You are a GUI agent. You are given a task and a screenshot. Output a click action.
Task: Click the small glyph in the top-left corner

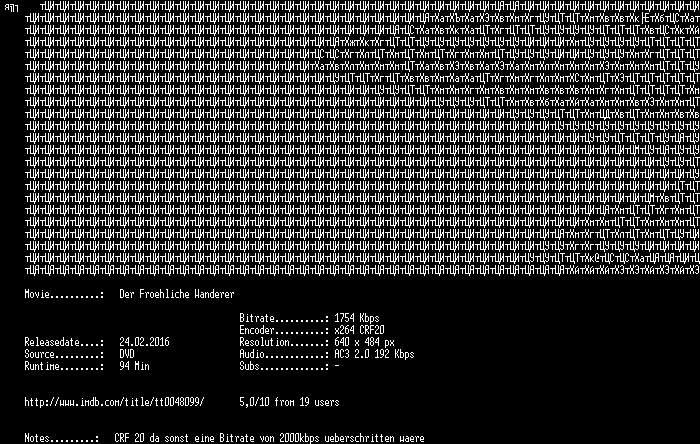11,8
